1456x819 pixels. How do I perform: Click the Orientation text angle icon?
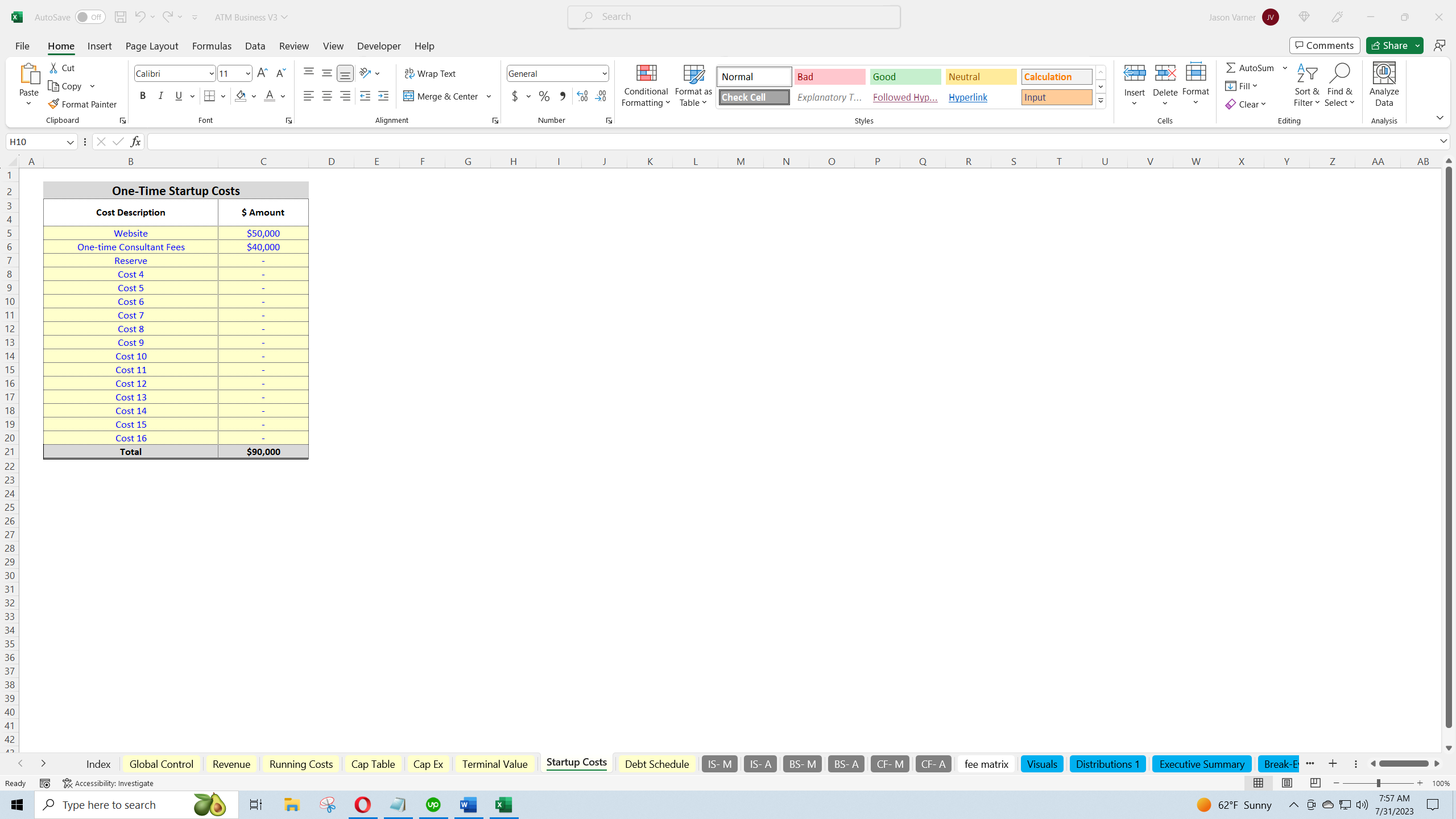pyautogui.click(x=365, y=73)
